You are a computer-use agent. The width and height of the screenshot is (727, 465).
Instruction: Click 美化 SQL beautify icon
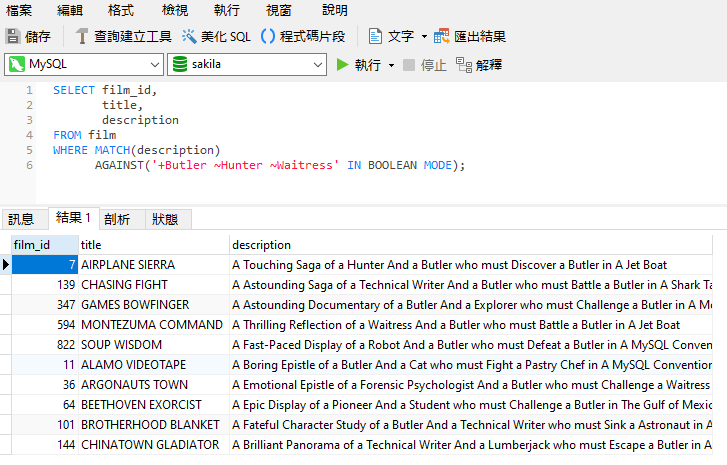tap(190, 36)
